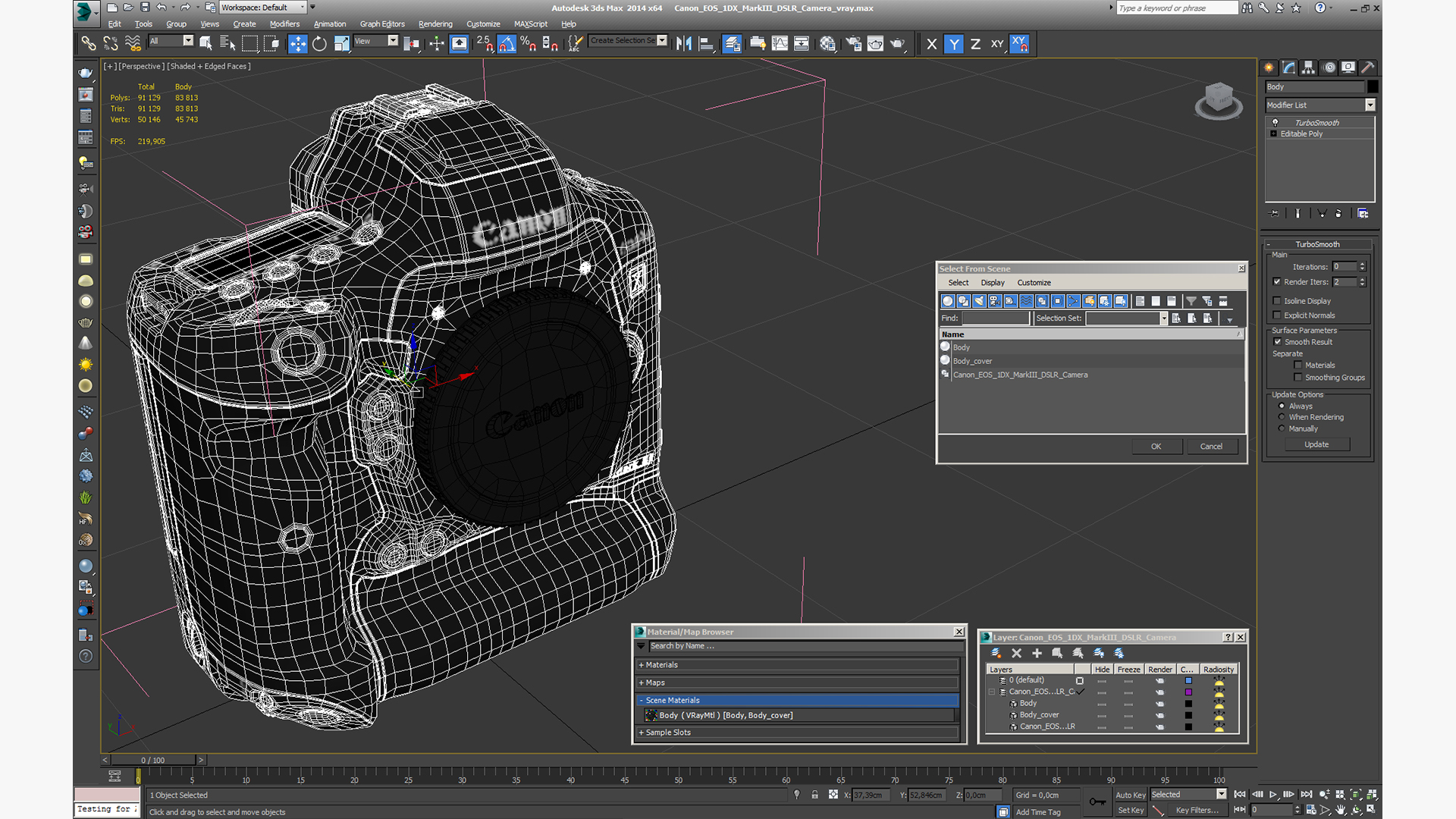Open the Hierarchy command panel tab
Screen dimensions: 1456x819
(x=1309, y=67)
